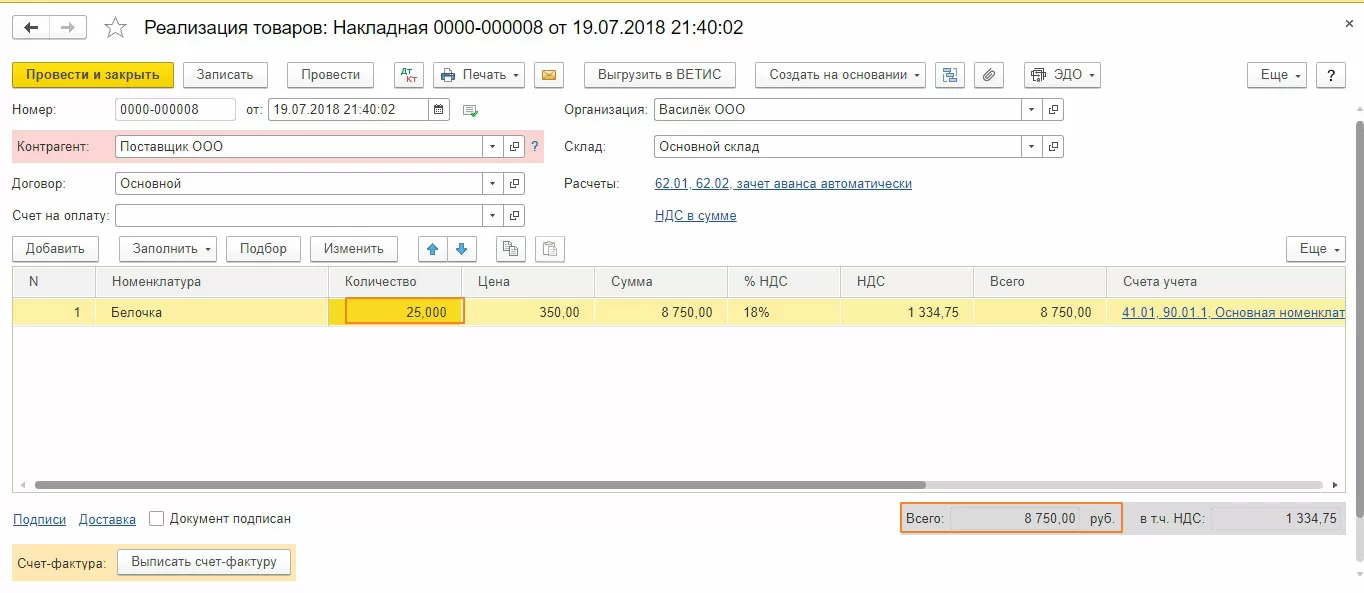Open the 62.01, 62.02 settlements link
This screenshot has height=593, width=1364.
783,184
